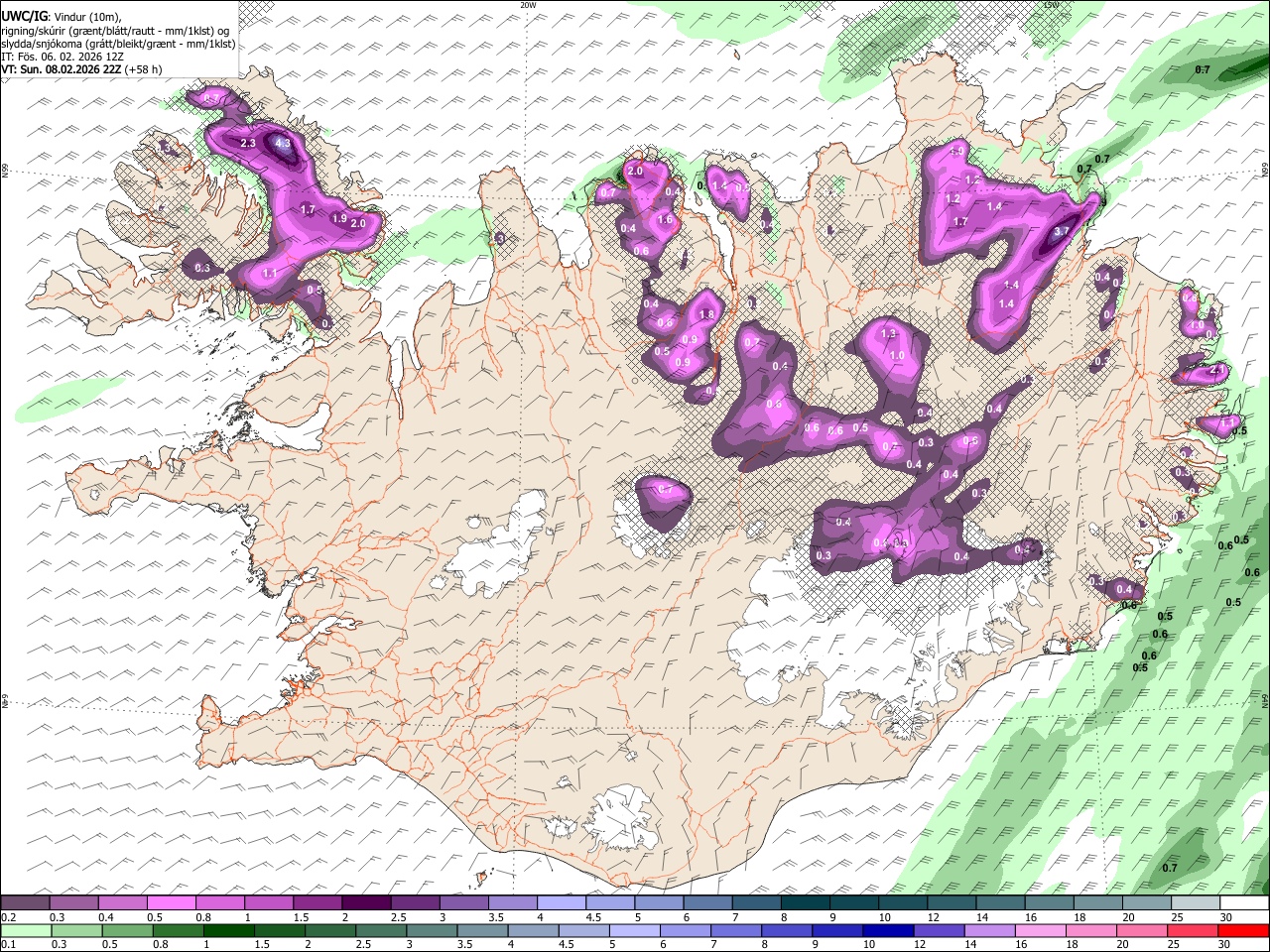The width and height of the screenshot is (1270, 952).
Task: Select the white 30 swatch in snow scale
Action: [x=1242, y=903]
